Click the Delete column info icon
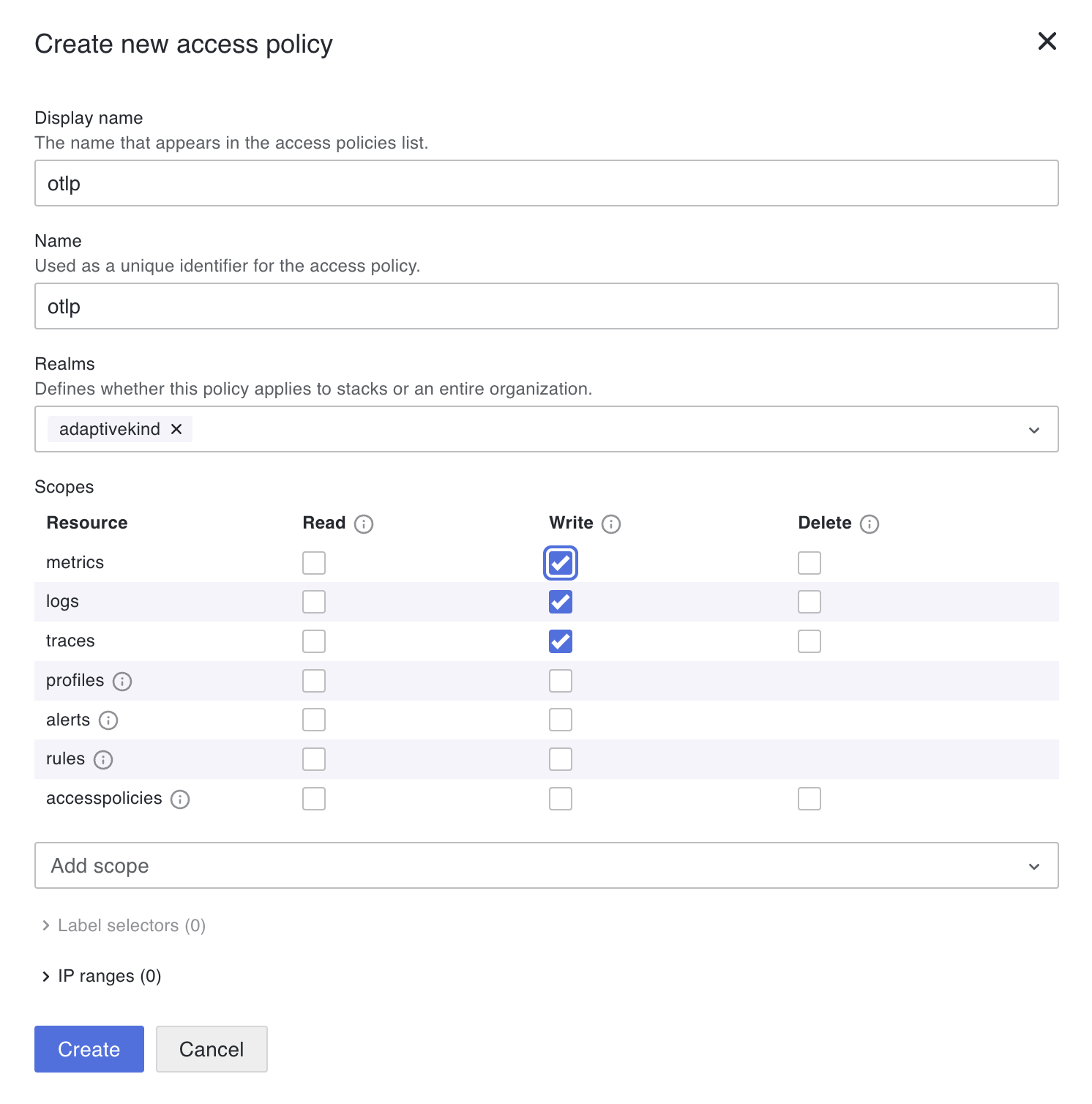The image size is (1092, 1104). pyautogui.click(x=870, y=524)
